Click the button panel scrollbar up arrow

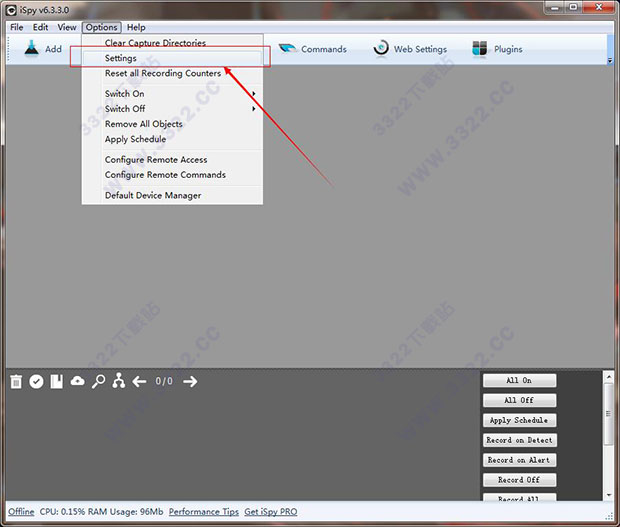[609, 377]
